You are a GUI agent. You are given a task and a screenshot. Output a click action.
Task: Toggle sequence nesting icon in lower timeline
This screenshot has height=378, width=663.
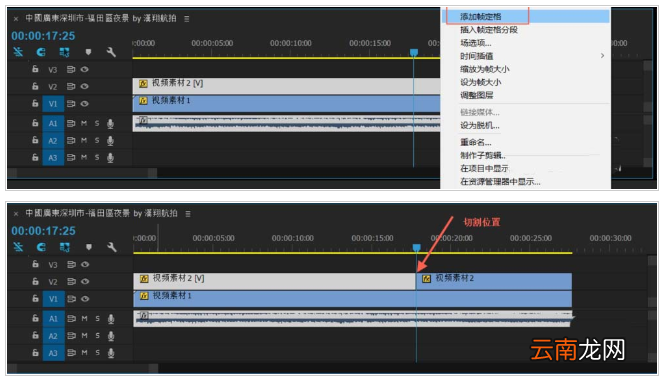(18, 247)
